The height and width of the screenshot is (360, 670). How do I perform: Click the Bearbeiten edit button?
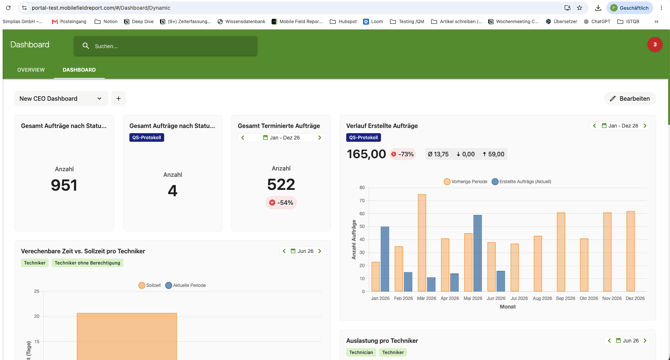(x=630, y=99)
